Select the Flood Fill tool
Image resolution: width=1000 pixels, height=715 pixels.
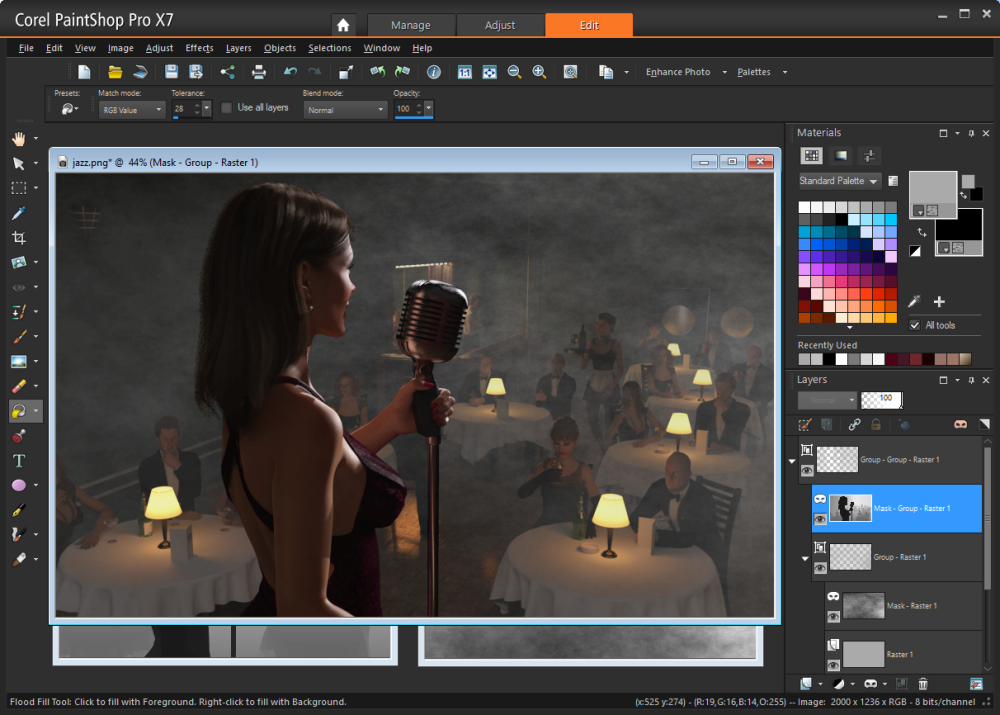[18, 411]
